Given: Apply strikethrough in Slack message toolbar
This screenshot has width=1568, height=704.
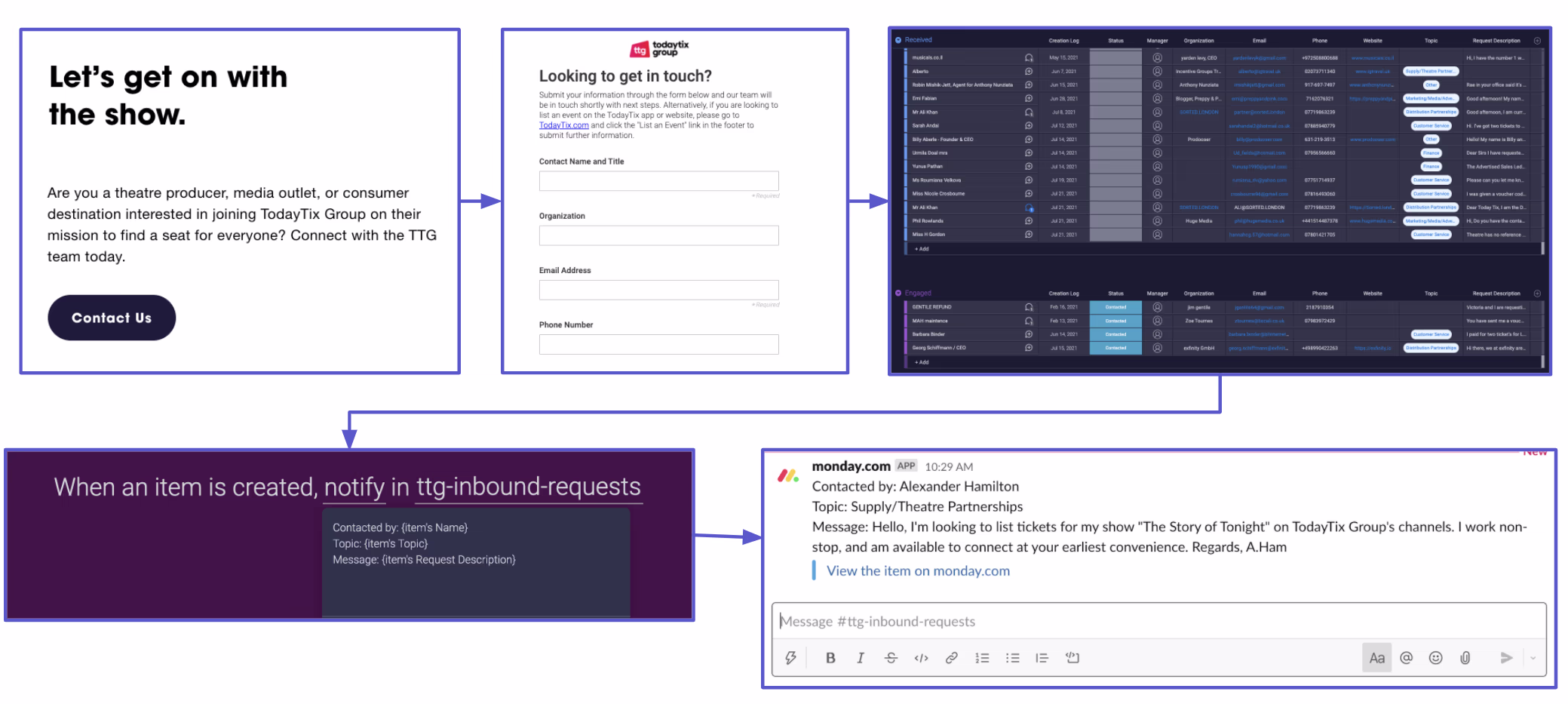Looking at the screenshot, I should (x=891, y=658).
